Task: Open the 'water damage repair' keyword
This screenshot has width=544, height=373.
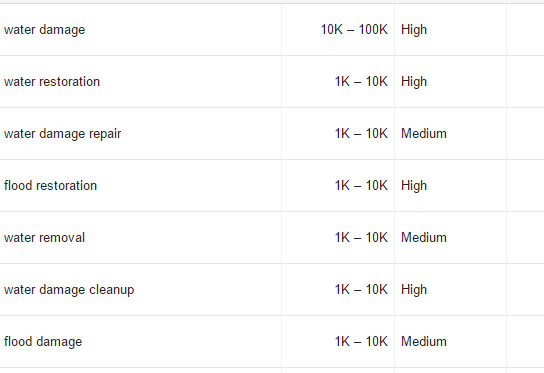Action: click(62, 134)
